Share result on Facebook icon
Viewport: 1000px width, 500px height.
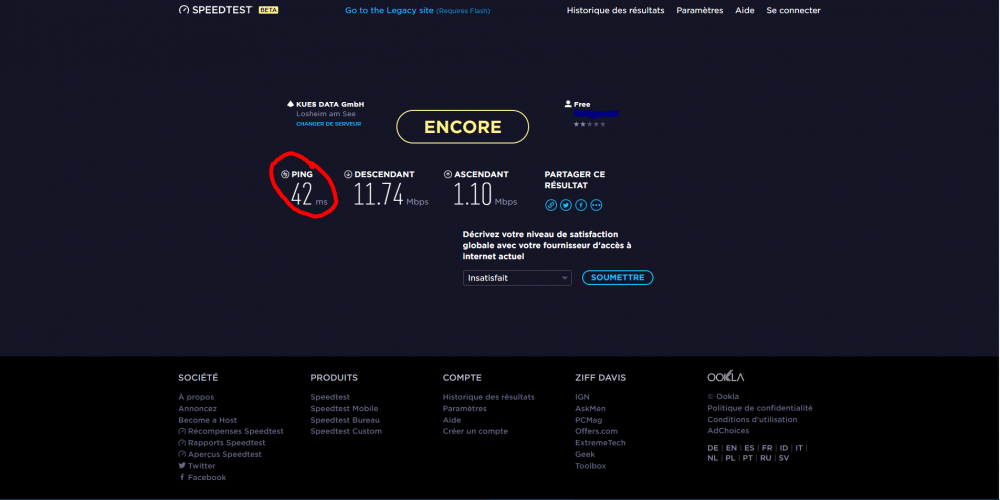(x=581, y=205)
